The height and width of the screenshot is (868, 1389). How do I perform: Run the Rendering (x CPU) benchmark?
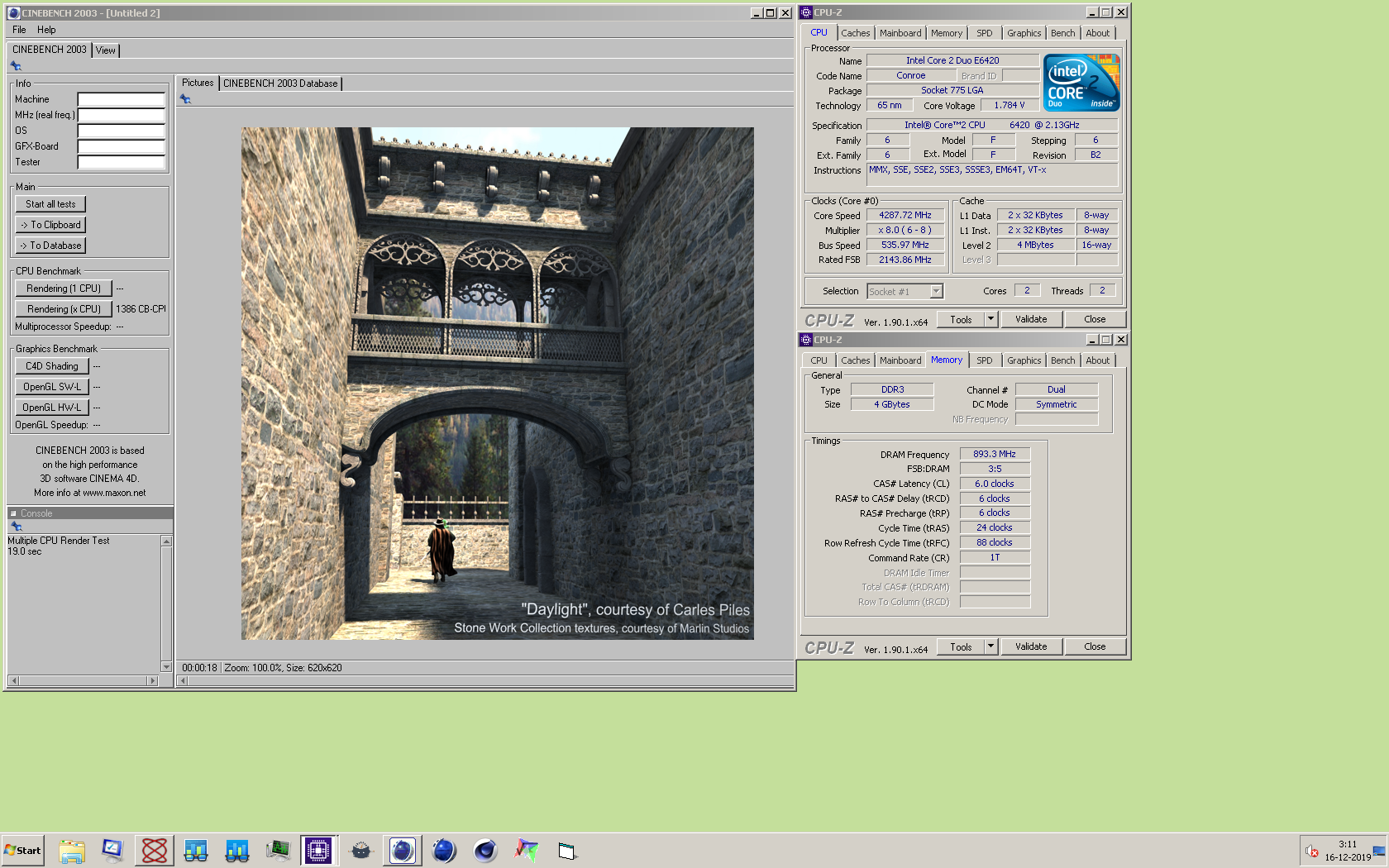point(64,309)
